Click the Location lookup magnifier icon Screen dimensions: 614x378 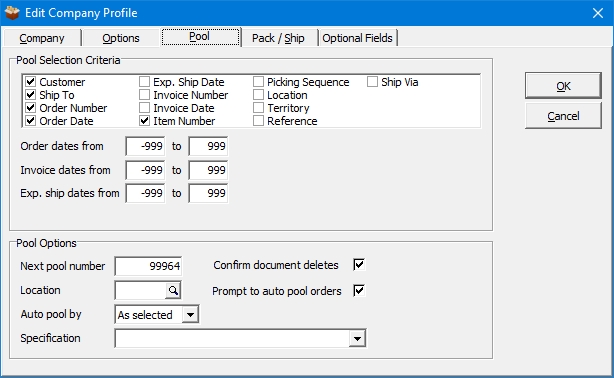(x=173, y=291)
